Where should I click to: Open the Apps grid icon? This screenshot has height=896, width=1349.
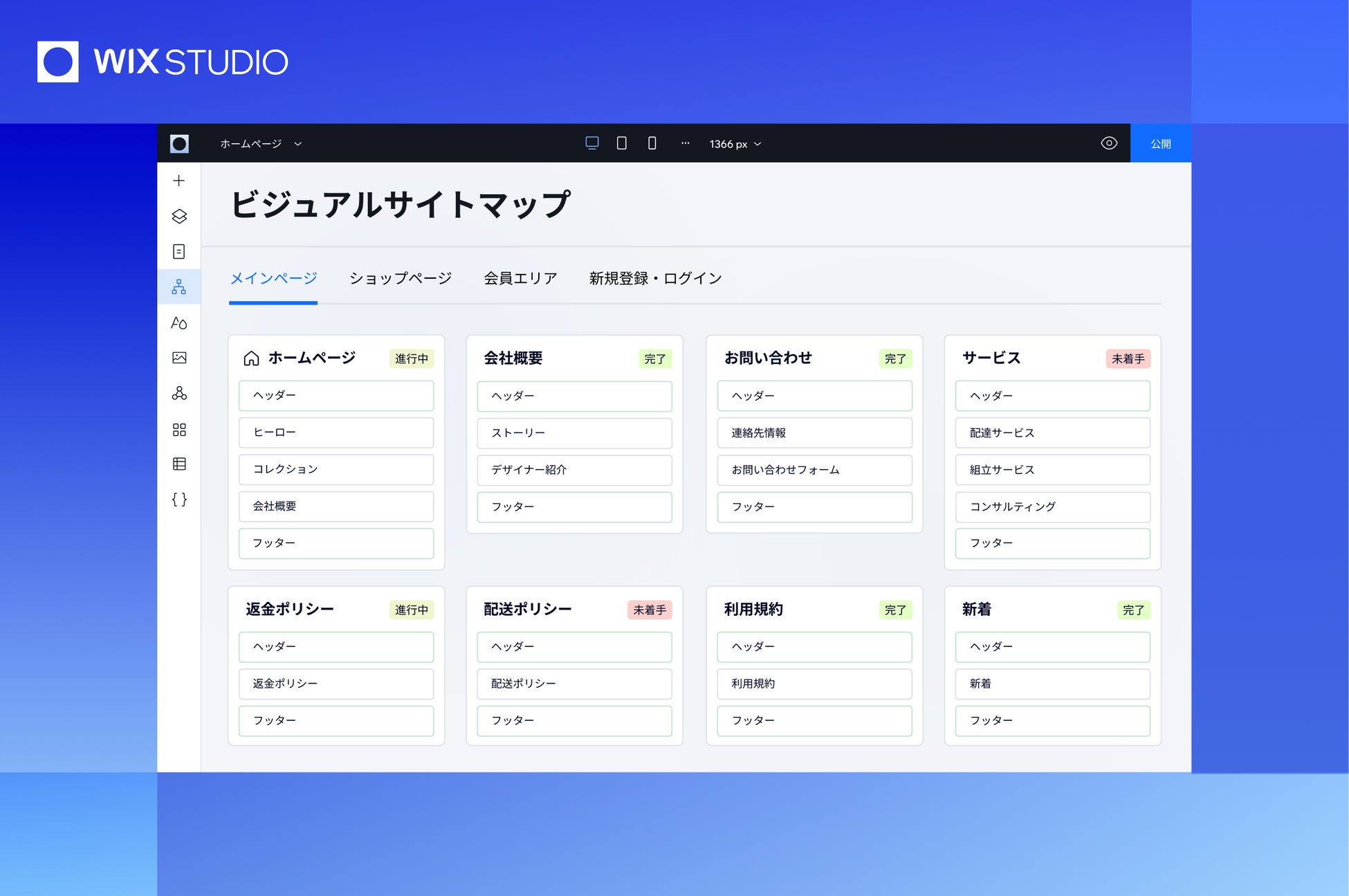178,430
